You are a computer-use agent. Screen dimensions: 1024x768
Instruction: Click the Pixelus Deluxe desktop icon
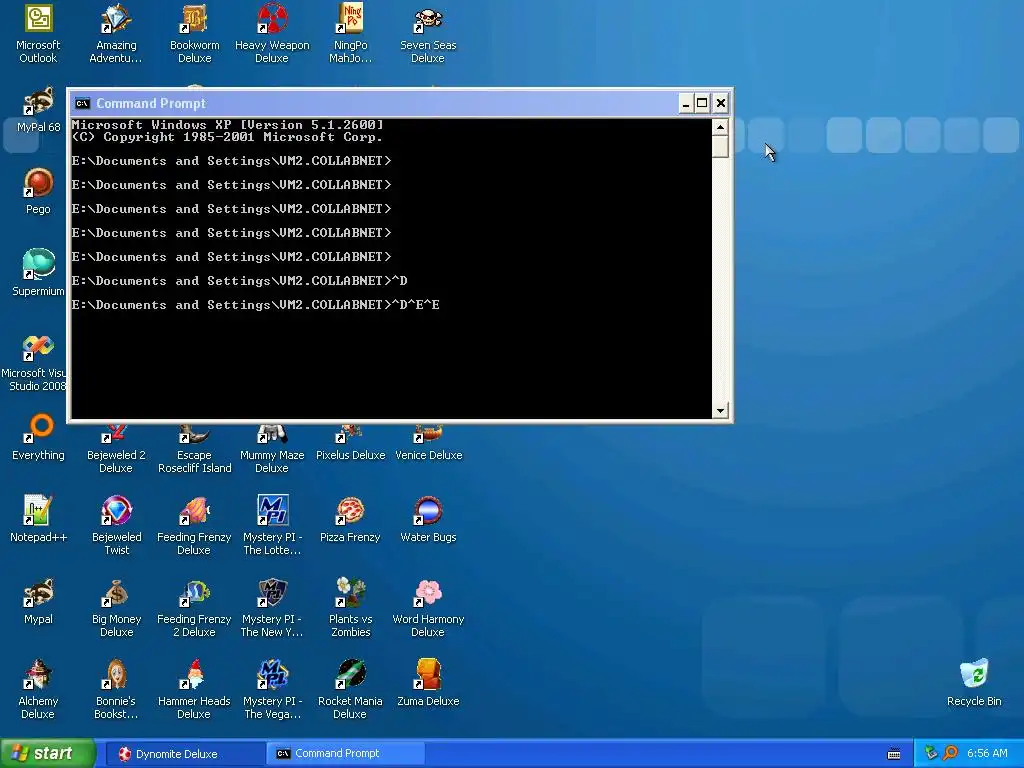click(x=351, y=443)
